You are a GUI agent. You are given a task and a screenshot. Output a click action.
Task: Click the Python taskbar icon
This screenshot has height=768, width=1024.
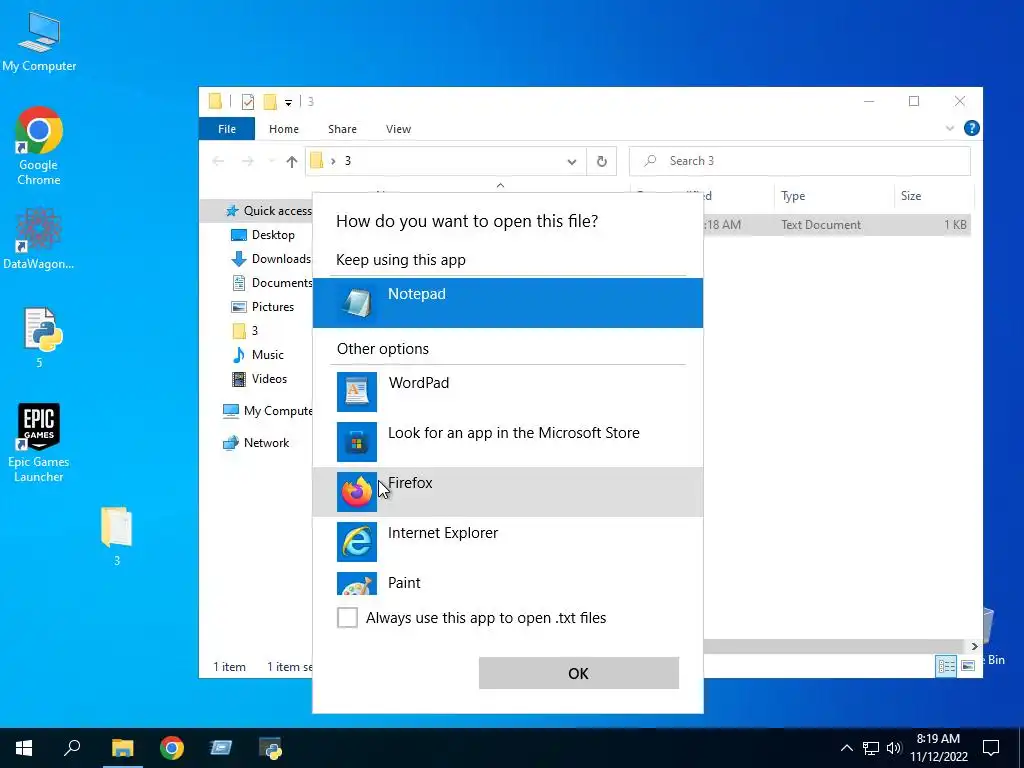[270, 748]
